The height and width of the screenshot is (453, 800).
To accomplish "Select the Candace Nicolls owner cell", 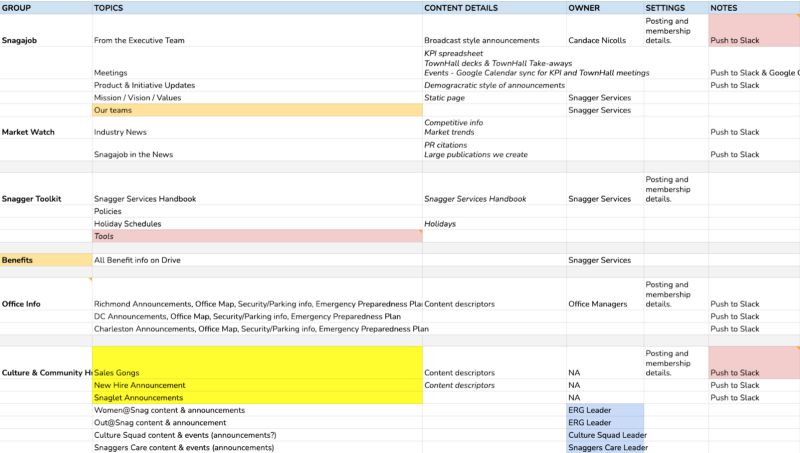I will pos(605,31).
